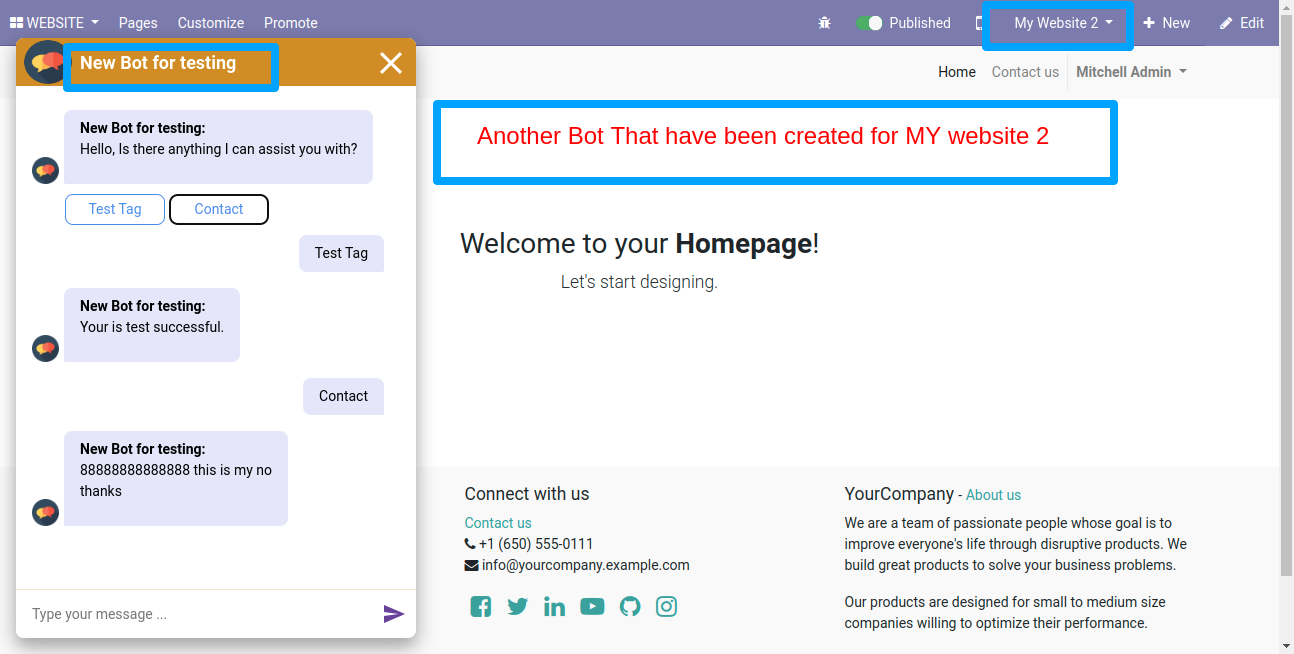Click the Facebook icon in the footer
This screenshot has width=1294, height=654.
(480, 606)
